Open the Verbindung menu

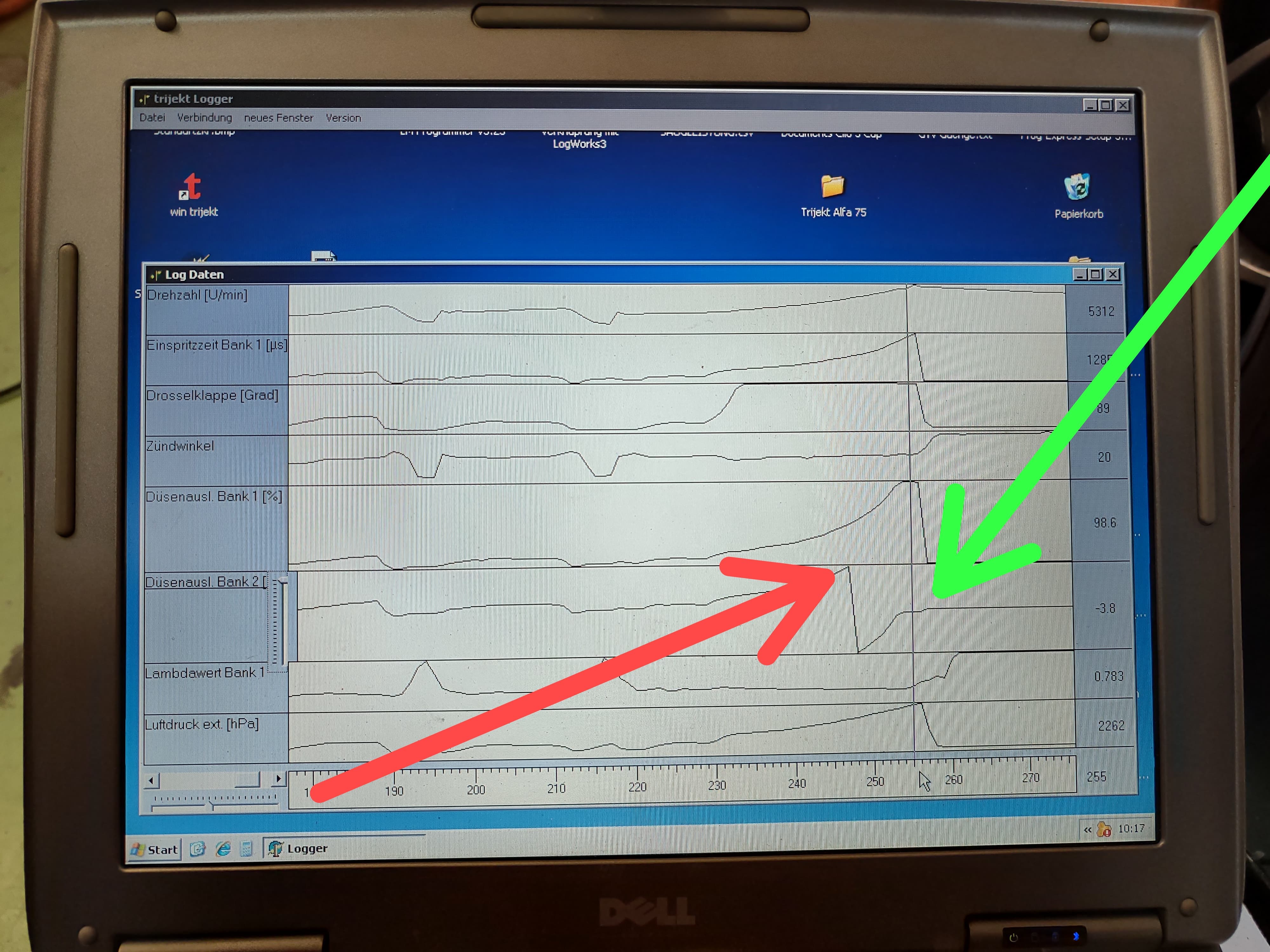click(x=204, y=118)
